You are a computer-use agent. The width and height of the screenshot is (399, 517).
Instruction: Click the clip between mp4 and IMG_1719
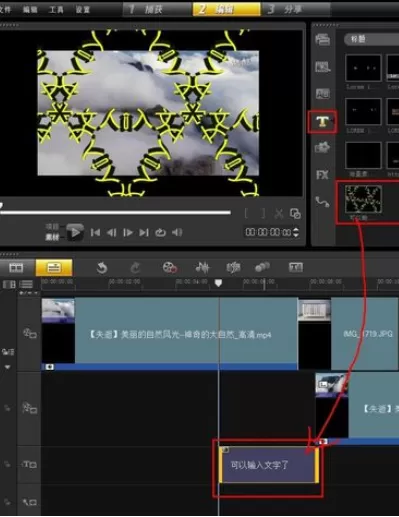(x=314, y=334)
